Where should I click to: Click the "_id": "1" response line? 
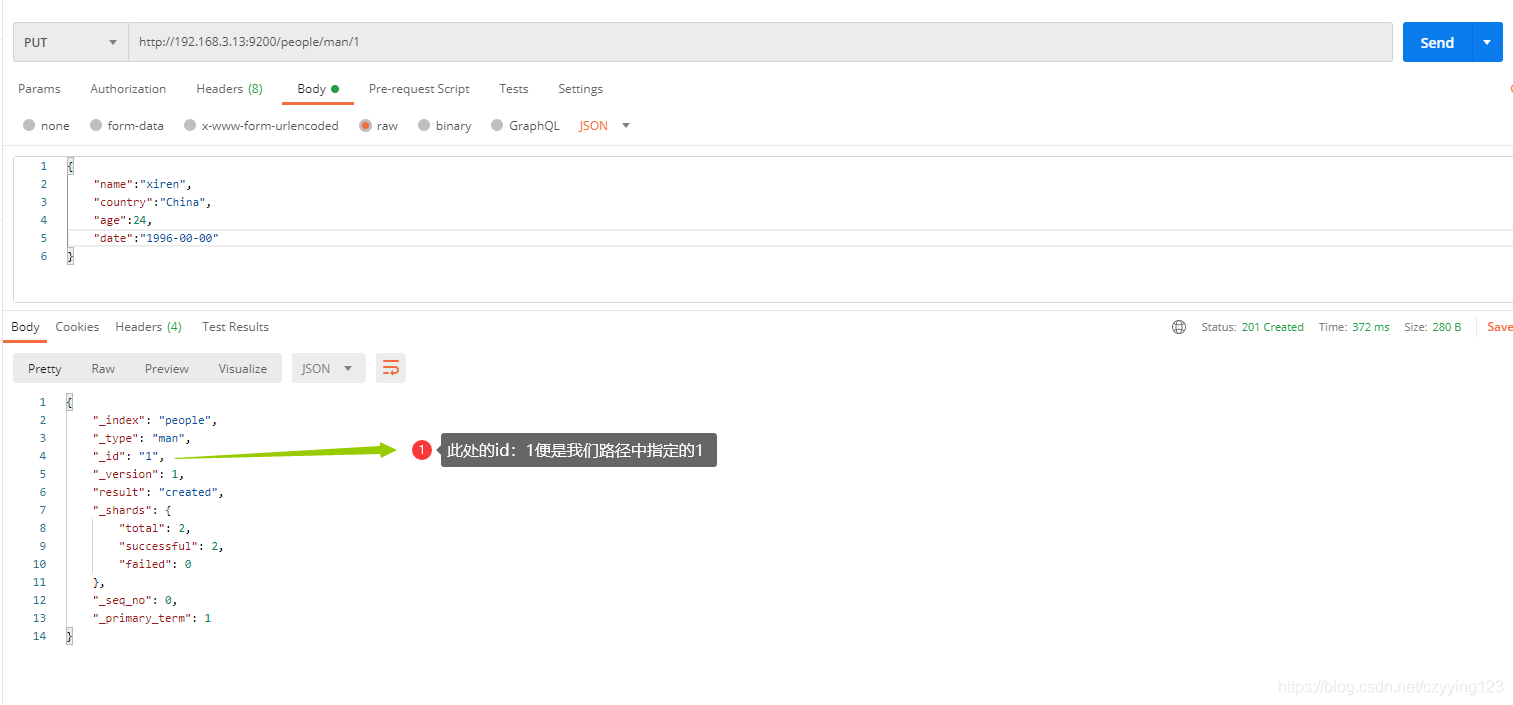click(129, 456)
